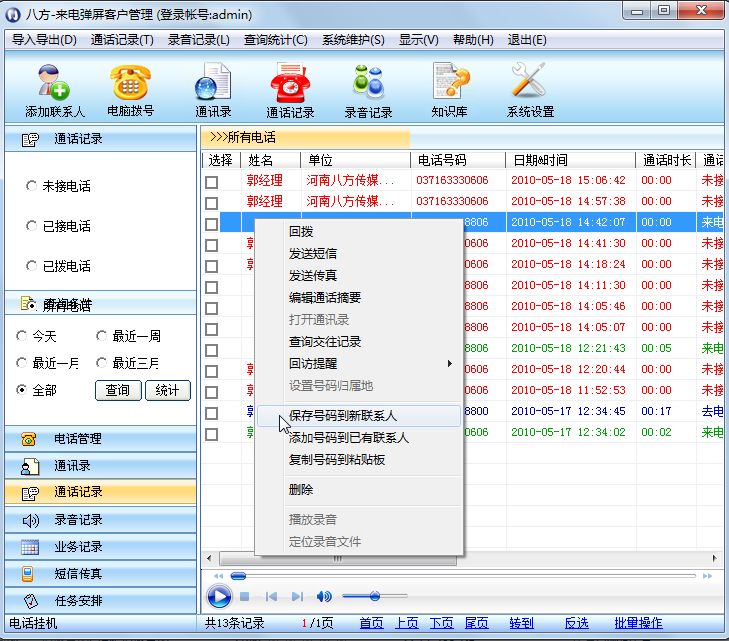Select the 未接电话 radio button
The image size is (729, 641).
32,186
